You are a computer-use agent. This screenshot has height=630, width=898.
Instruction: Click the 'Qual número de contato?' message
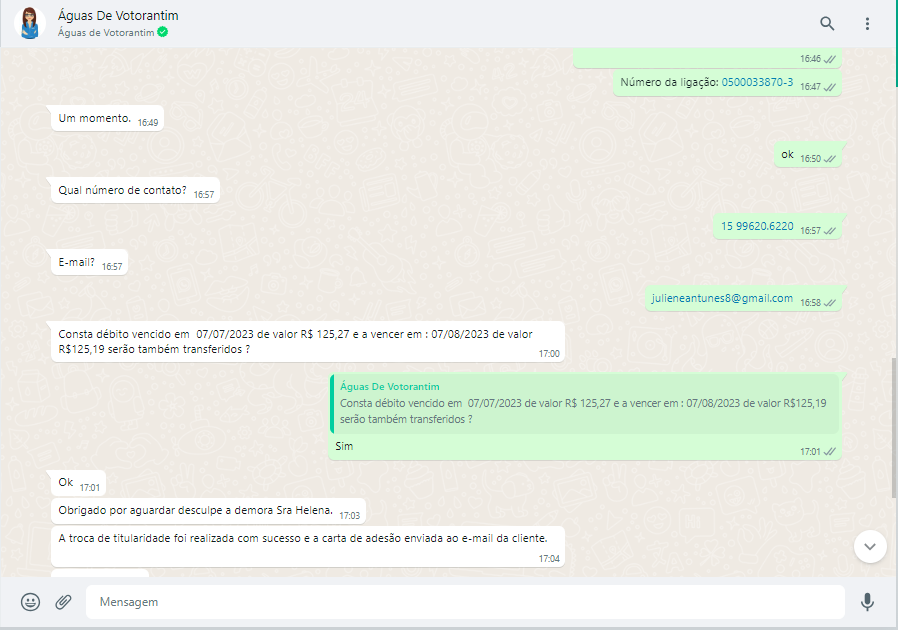122,190
